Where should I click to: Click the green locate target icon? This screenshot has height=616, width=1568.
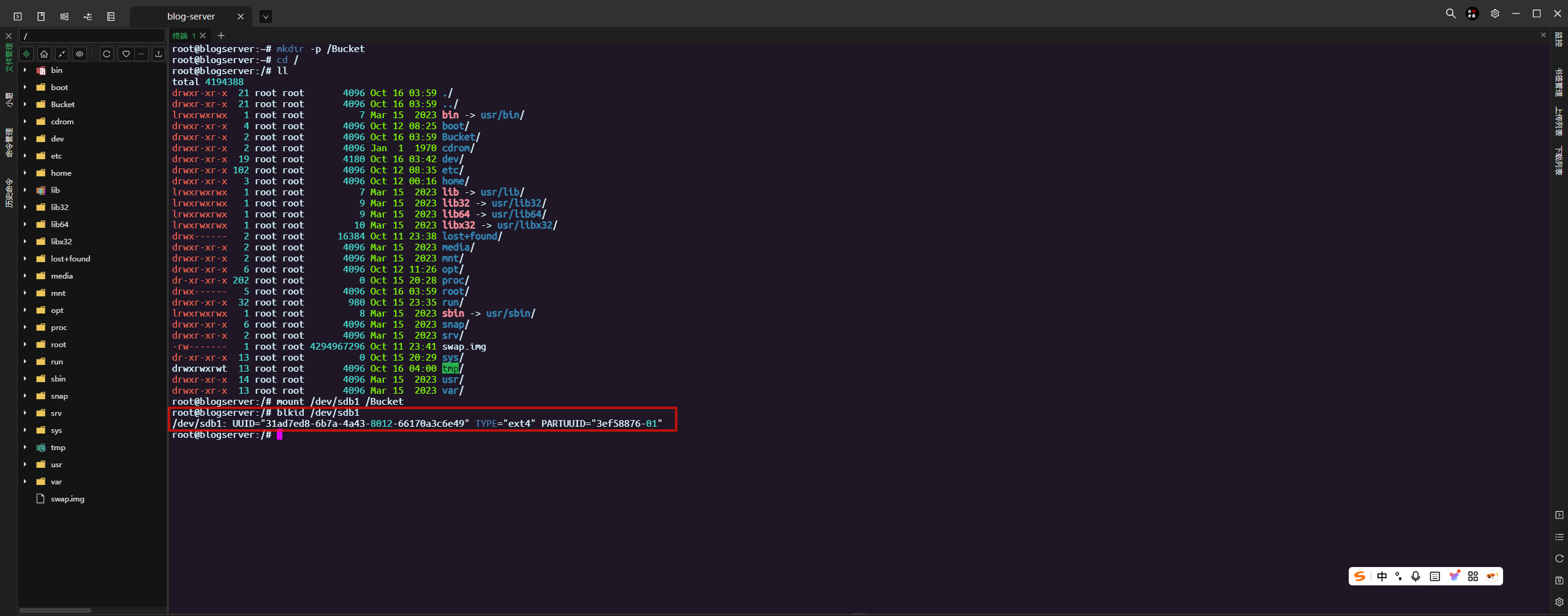click(26, 54)
